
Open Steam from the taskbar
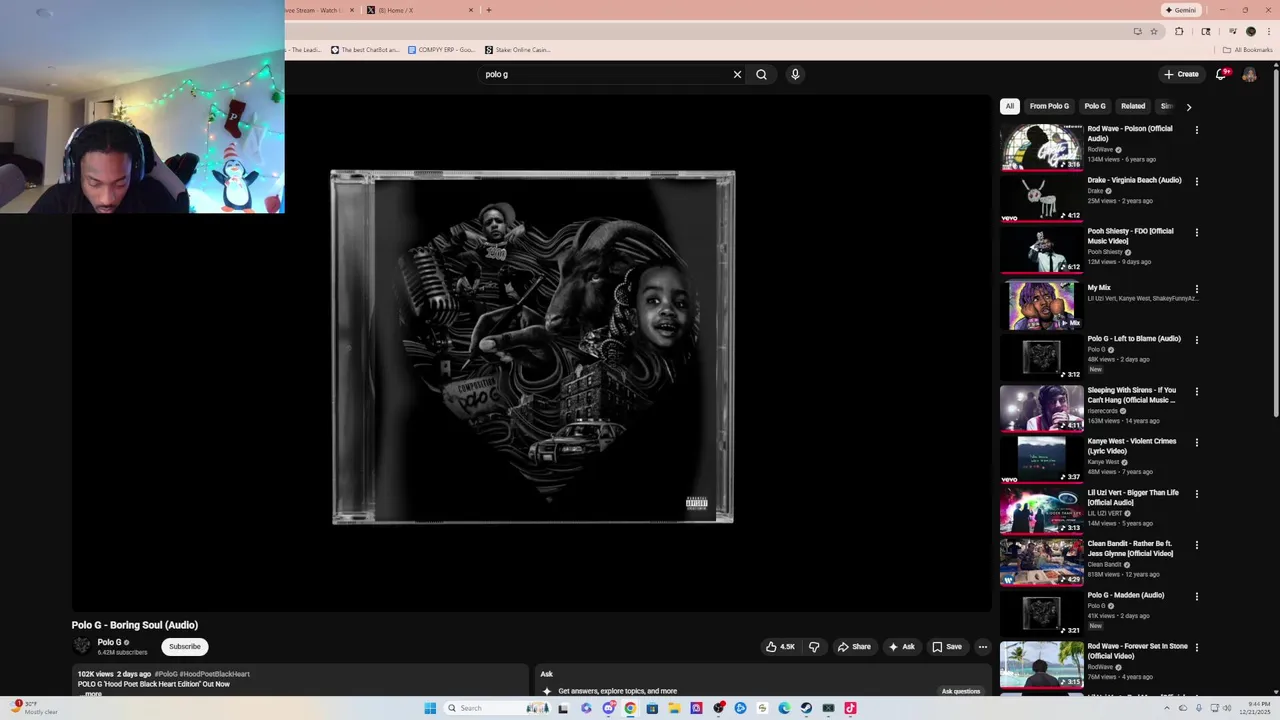coord(806,708)
